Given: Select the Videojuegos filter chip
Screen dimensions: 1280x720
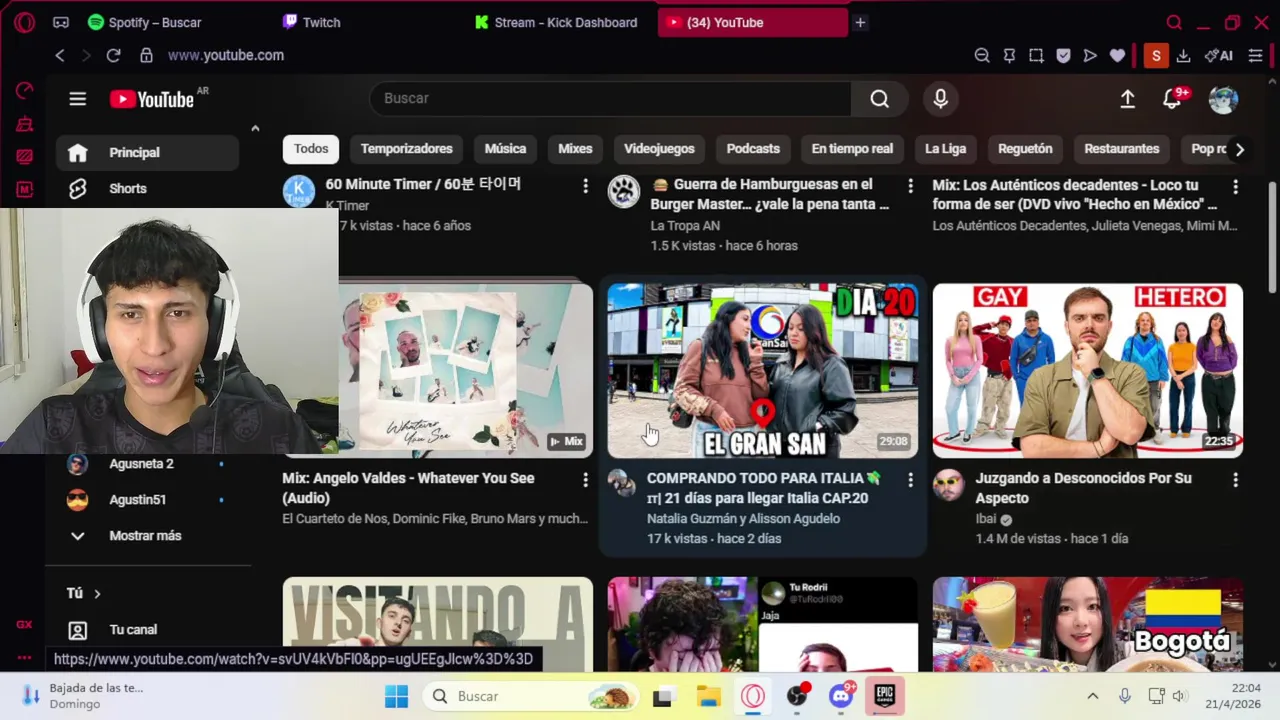Looking at the screenshot, I should coord(659,149).
